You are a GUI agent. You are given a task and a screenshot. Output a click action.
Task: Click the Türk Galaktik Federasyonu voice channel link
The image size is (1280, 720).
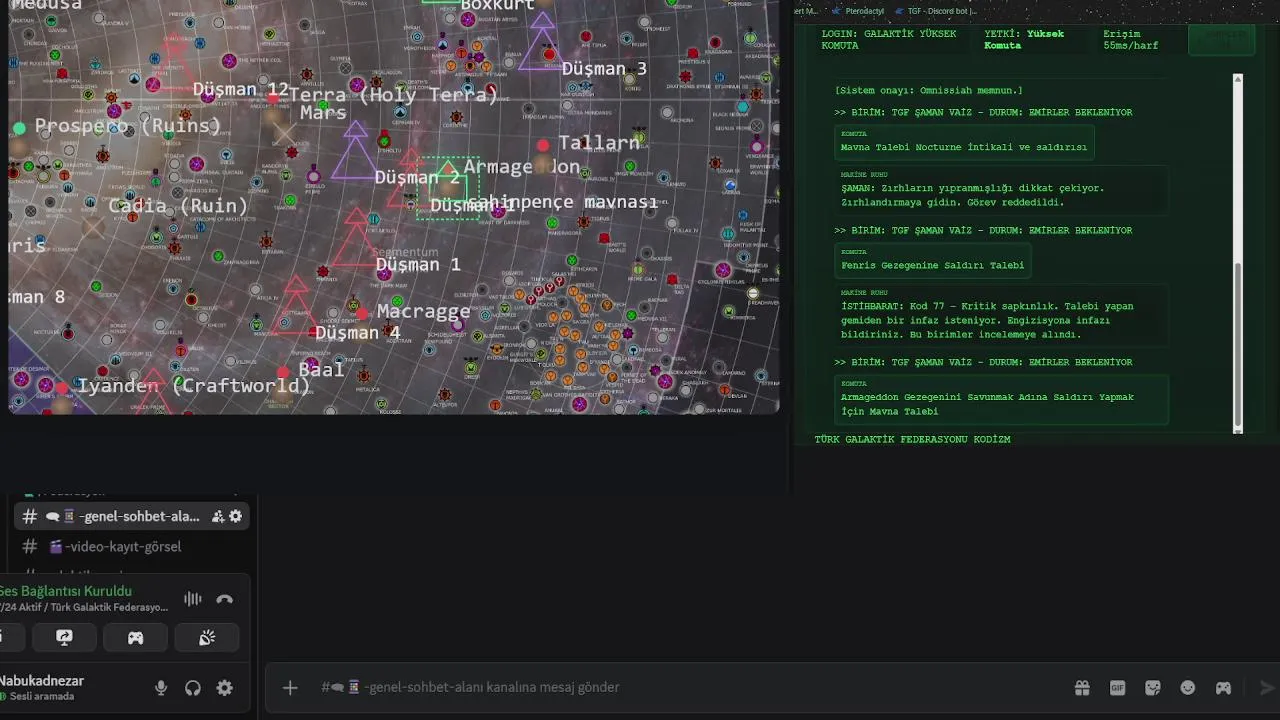click(x=84, y=607)
